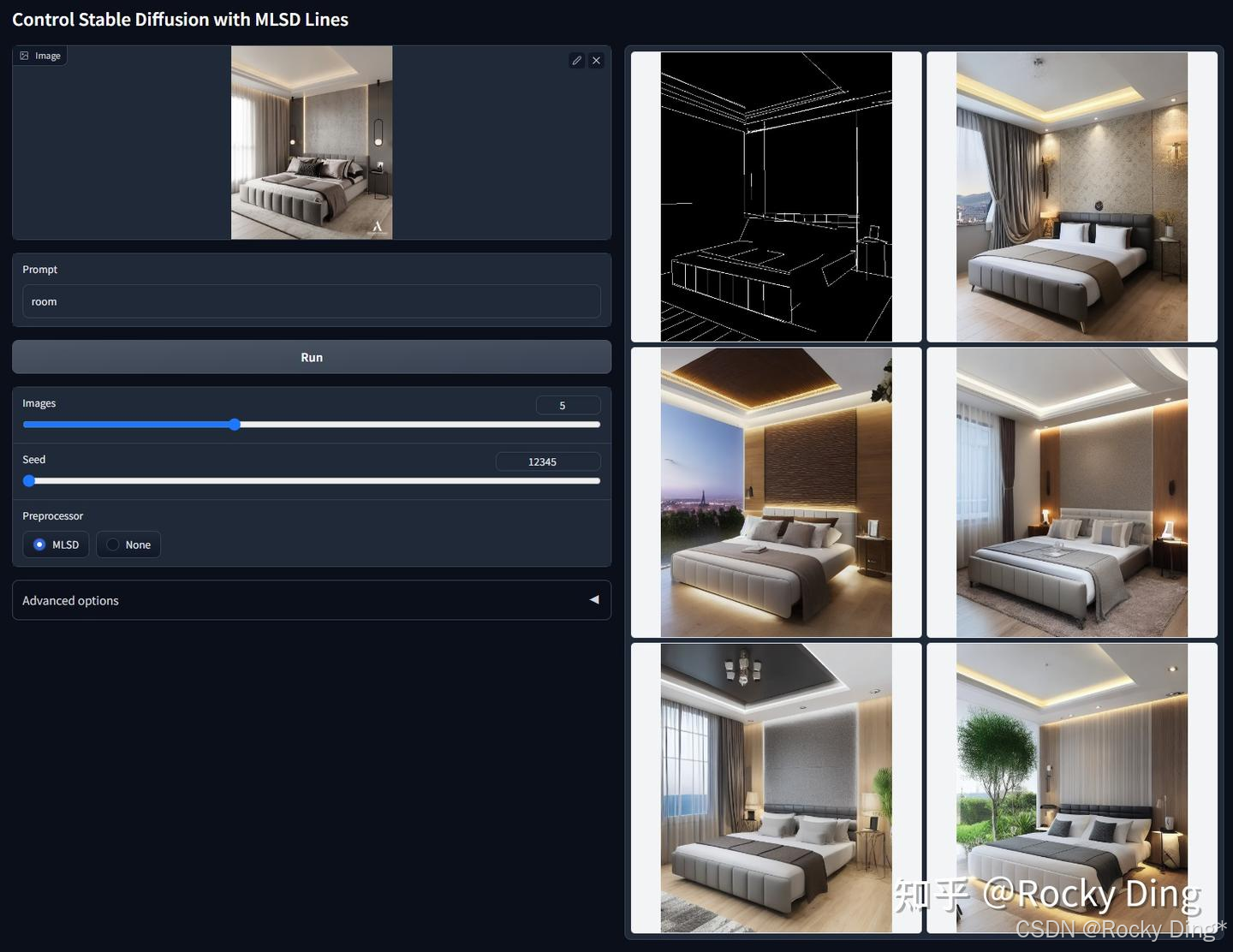Screen dimensions: 1233x952
Task: Click the Advanced options collapse arrow
Action: (x=594, y=599)
